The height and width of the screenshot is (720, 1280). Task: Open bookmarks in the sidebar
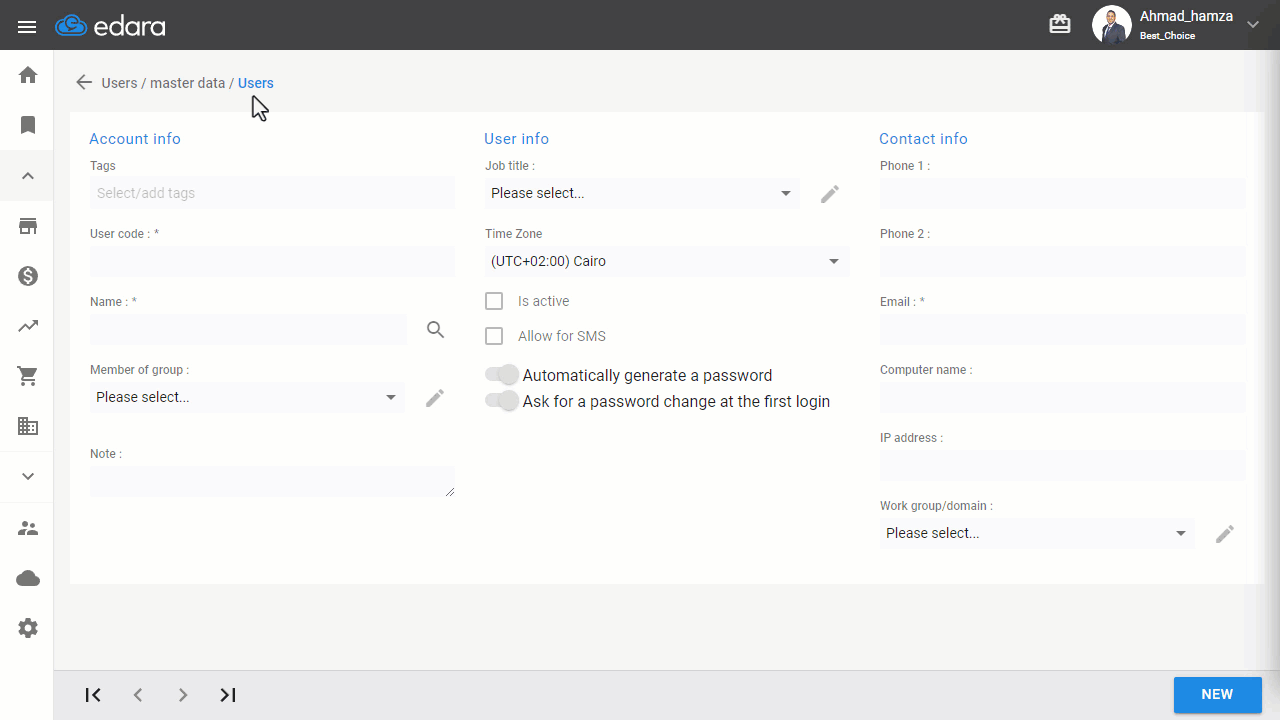point(28,125)
